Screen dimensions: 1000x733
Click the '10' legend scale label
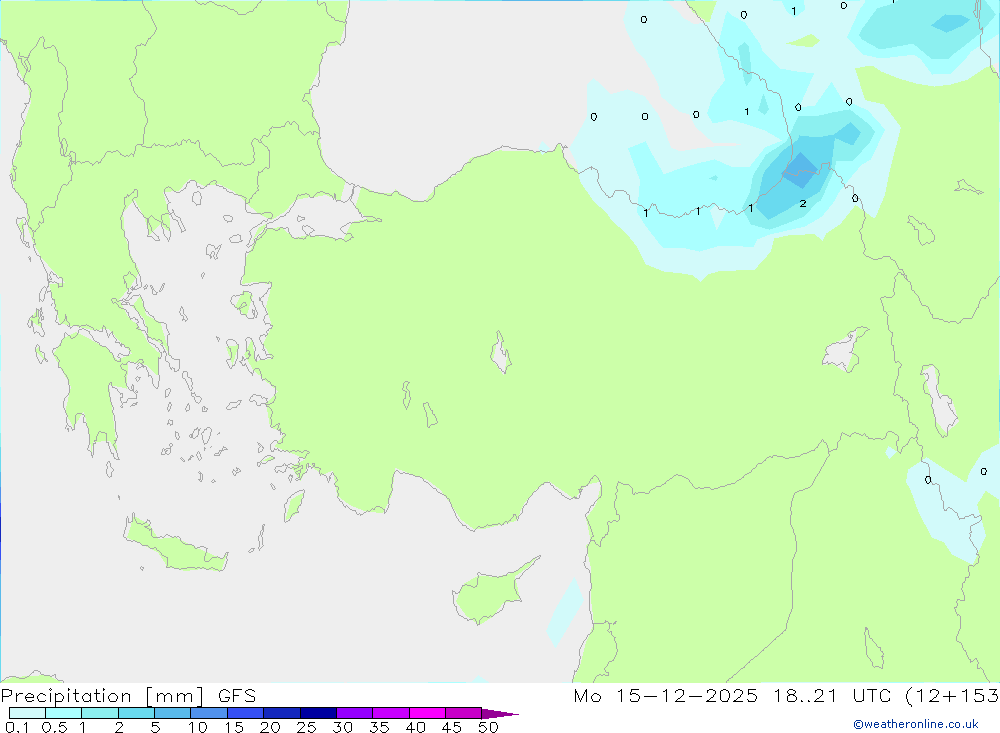(198, 727)
